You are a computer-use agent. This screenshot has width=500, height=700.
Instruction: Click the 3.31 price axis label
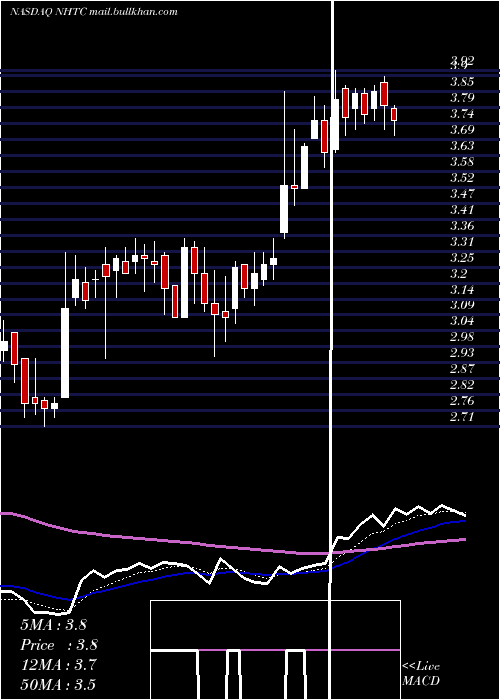(x=462, y=242)
